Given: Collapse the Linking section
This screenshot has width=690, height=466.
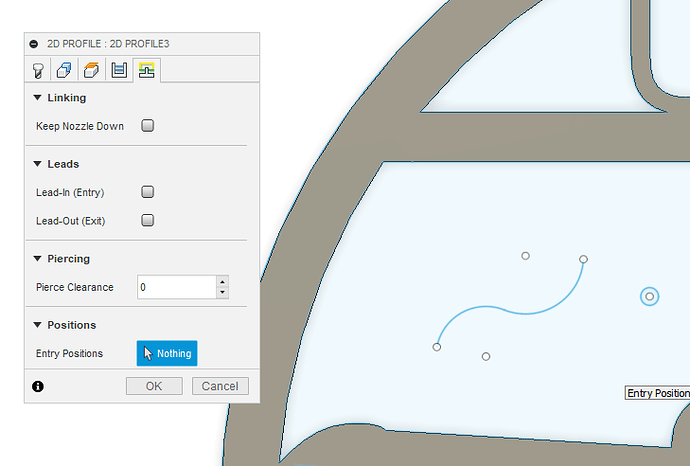Looking at the screenshot, I should [x=37, y=98].
